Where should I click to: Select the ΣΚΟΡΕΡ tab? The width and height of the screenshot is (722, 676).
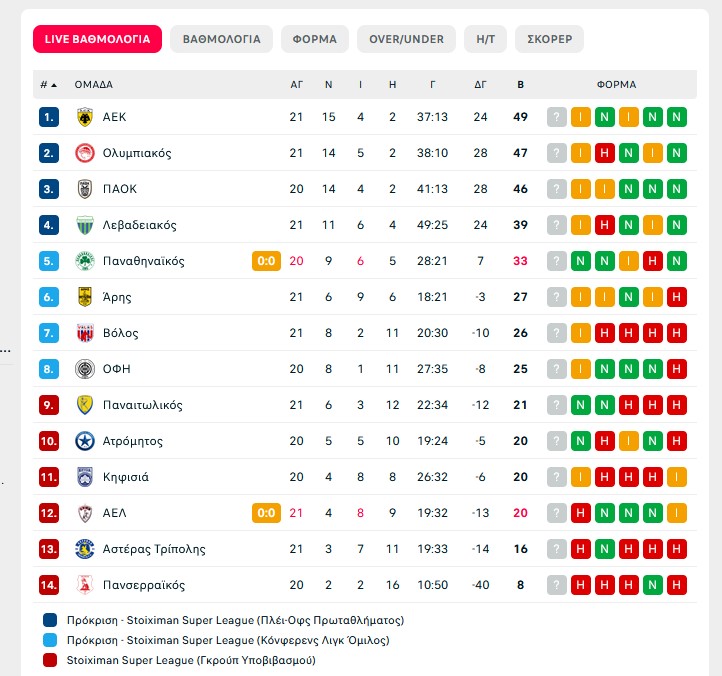[549, 39]
